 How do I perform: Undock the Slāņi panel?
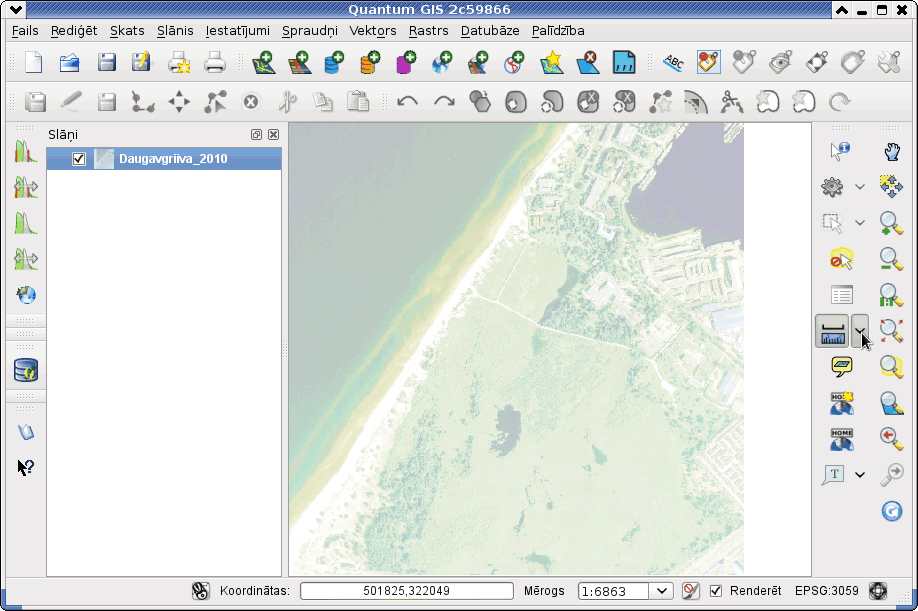click(x=256, y=135)
